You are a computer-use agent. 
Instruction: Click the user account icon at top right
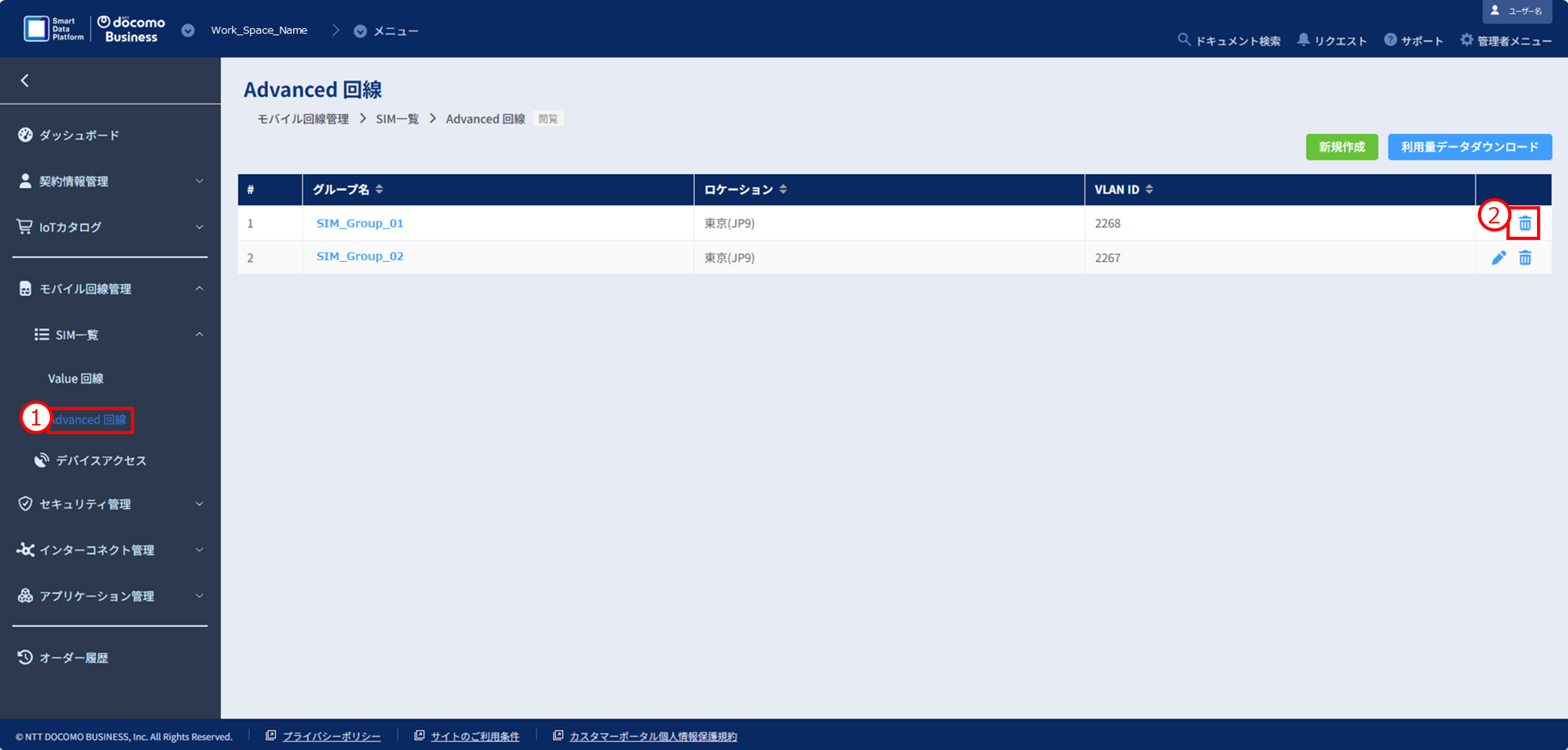coord(1494,10)
